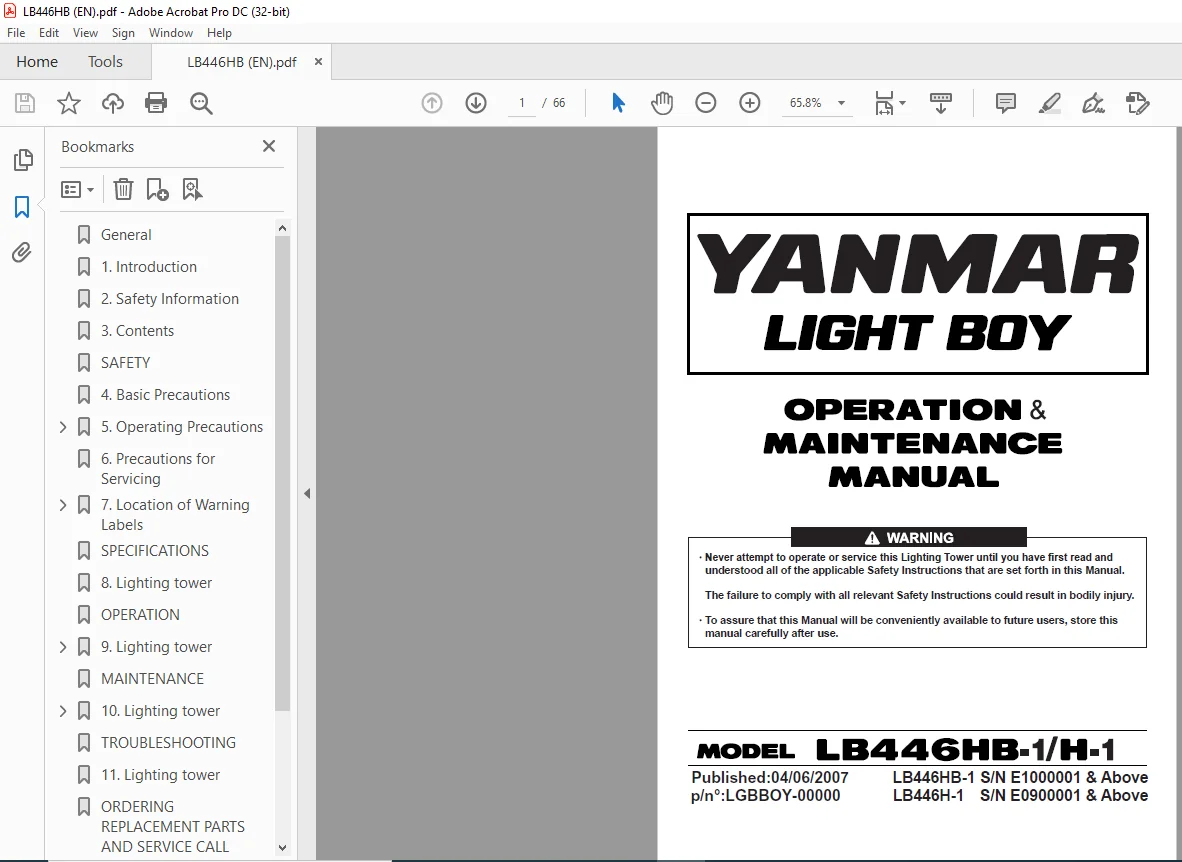The image size is (1182, 862).
Task: Jump to General bookmark
Action: pyautogui.click(x=126, y=235)
